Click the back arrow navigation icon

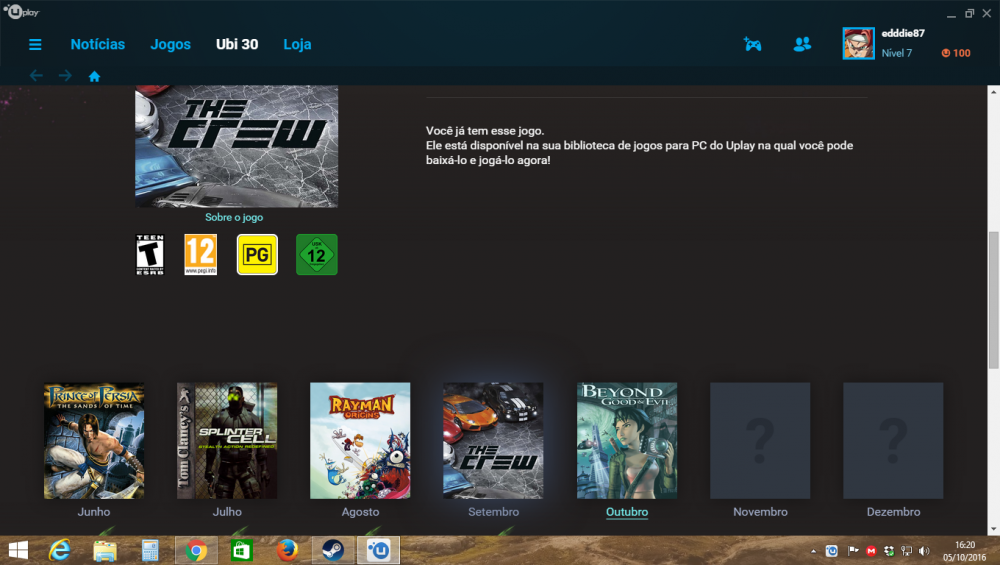pyautogui.click(x=36, y=76)
